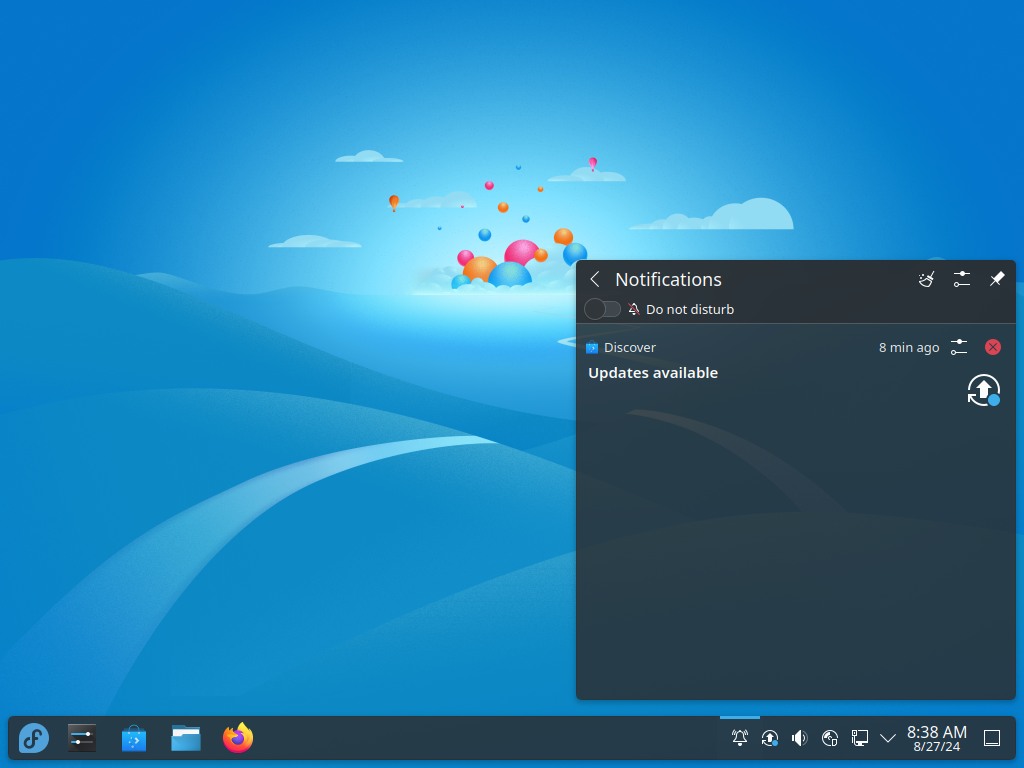Screen dimensions: 1024x768
Task: Click Show Desktop button in panel
Action: click(x=992, y=738)
